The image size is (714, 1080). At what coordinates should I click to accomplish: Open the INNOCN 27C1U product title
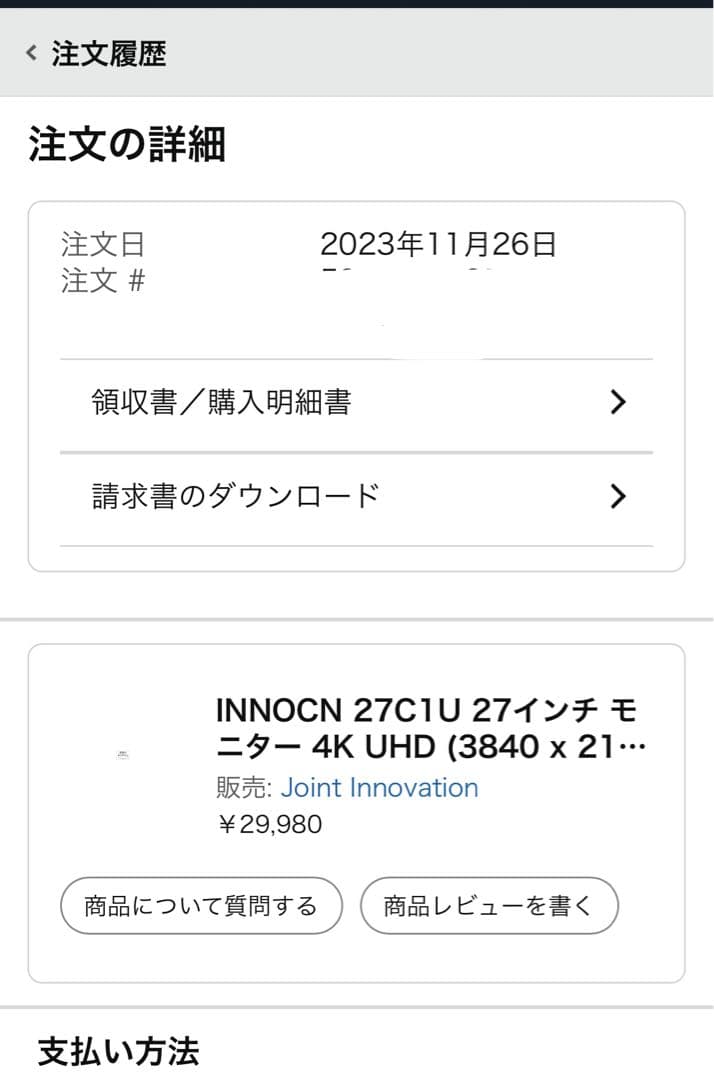430,727
